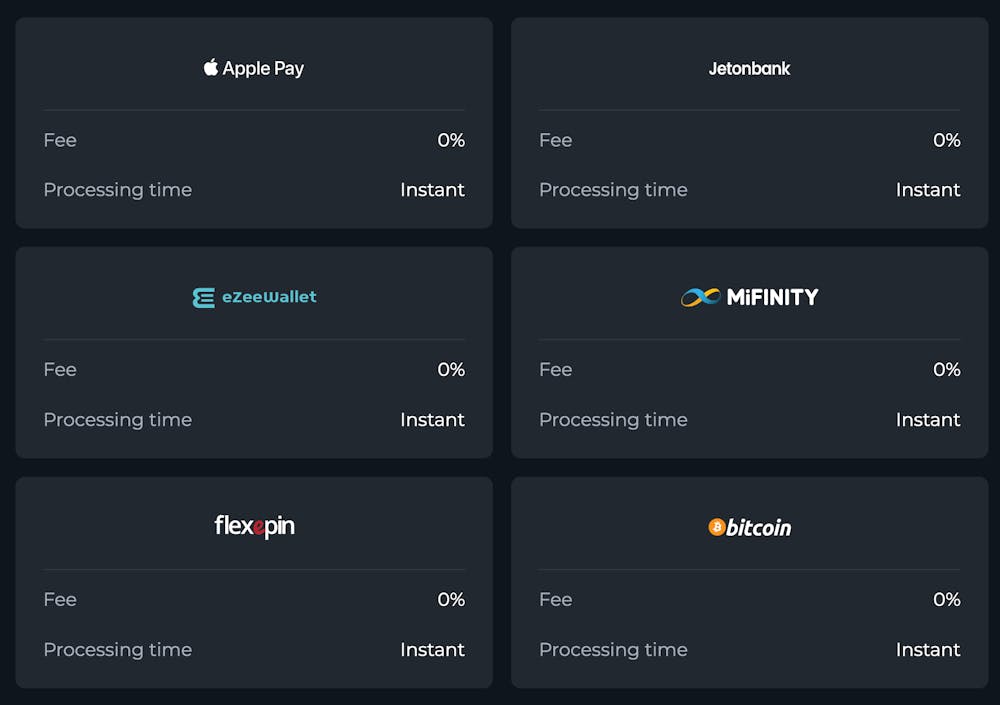1000x705 pixels.
Task: Click Jetonbank processing time Instant
Action: click(x=928, y=190)
